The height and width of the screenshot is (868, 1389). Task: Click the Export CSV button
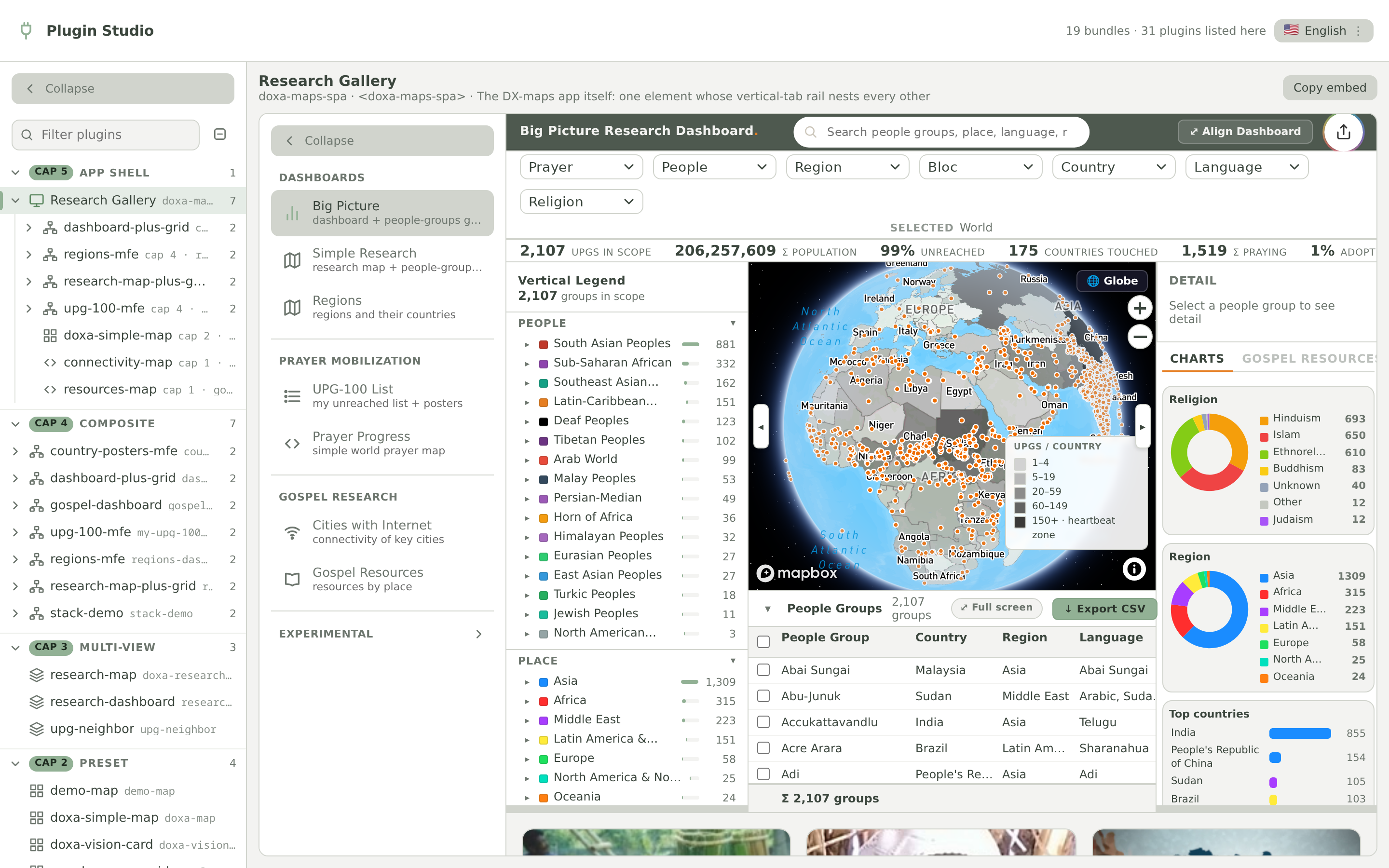[1104, 609]
